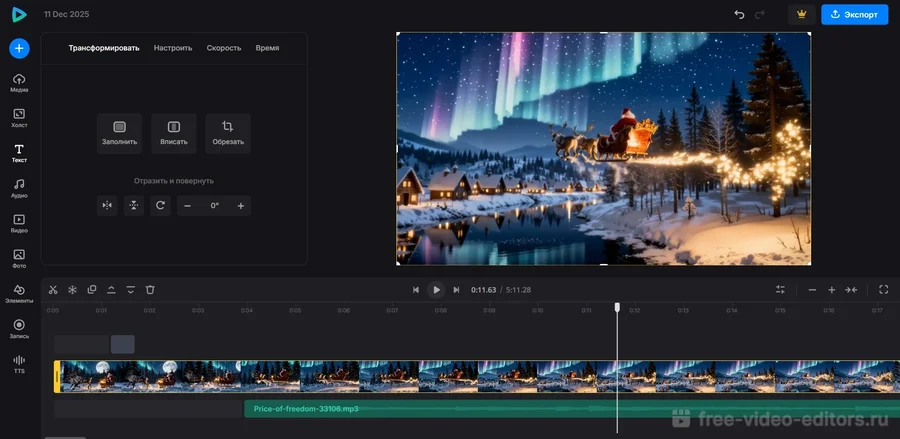
Task: Toggle fullscreen timeline view
Action: [x=884, y=290]
